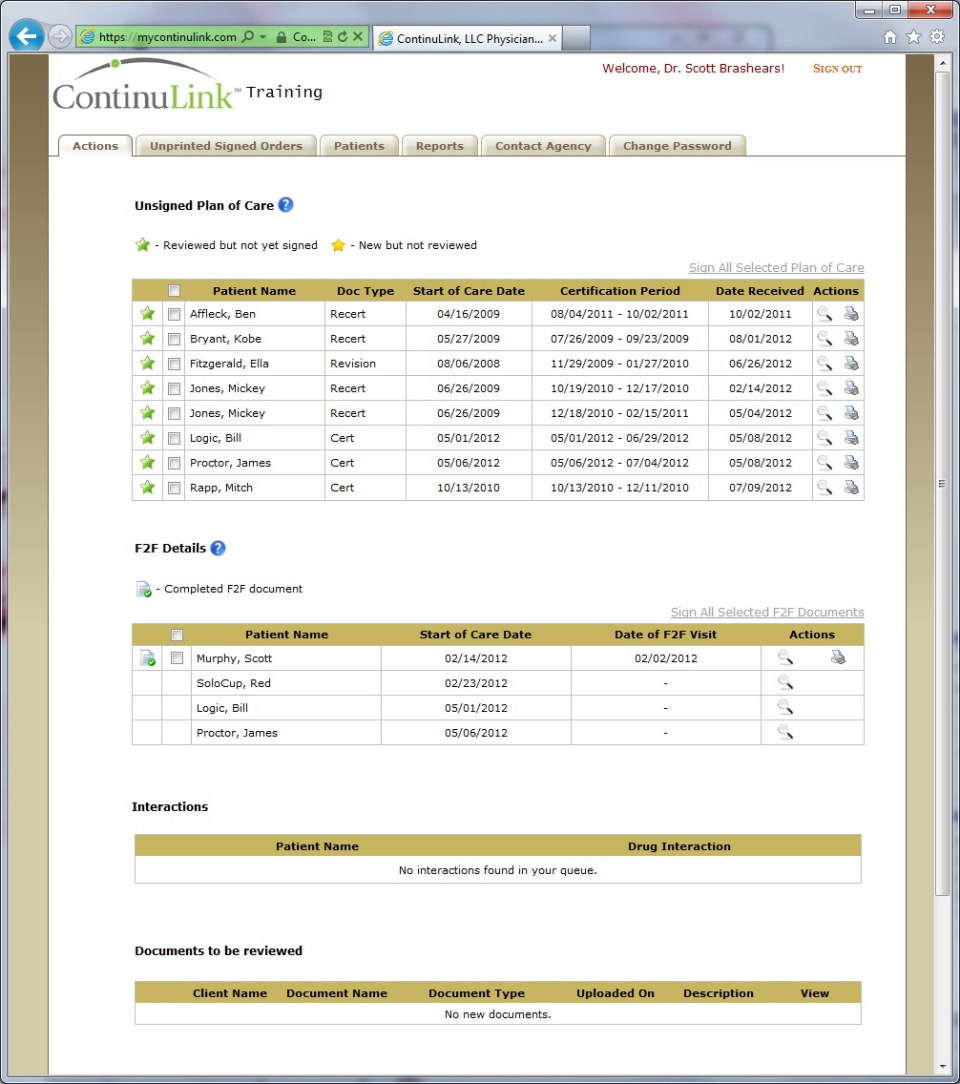
Task: Print Murphy, Scott F2F document
Action: click(838, 657)
